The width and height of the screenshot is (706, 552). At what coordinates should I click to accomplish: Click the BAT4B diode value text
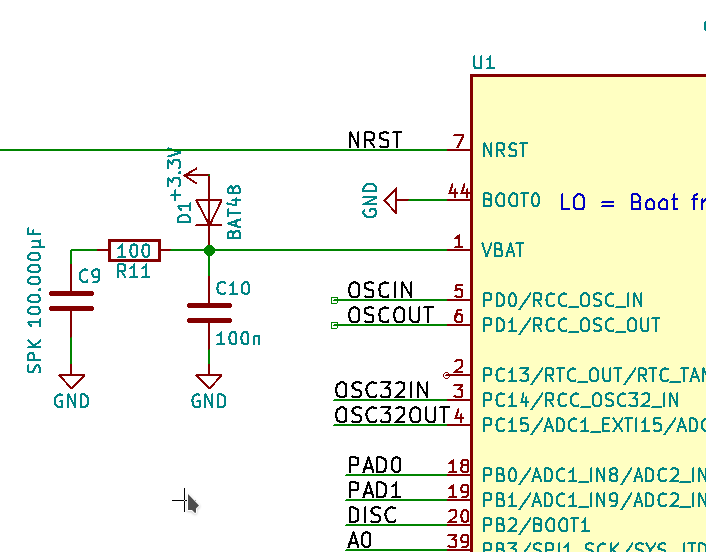[234, 212]
